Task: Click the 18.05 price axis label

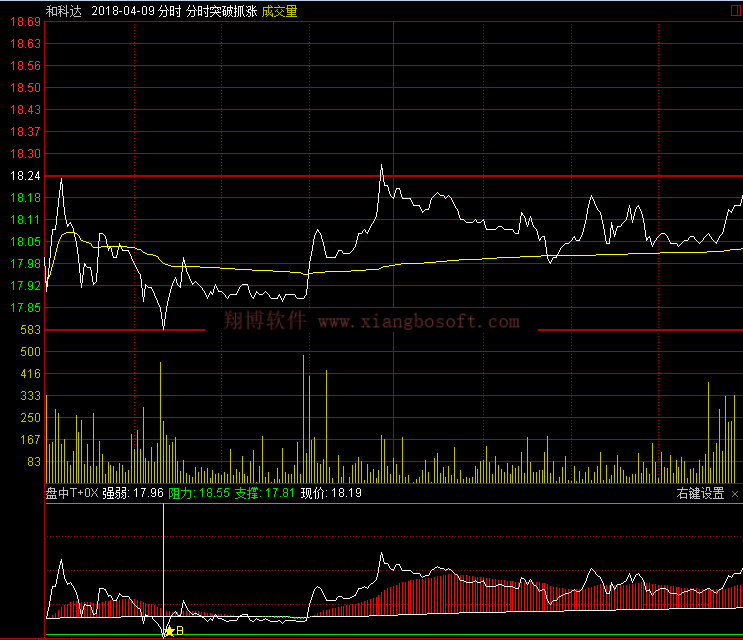Action: tap(26, 242)
